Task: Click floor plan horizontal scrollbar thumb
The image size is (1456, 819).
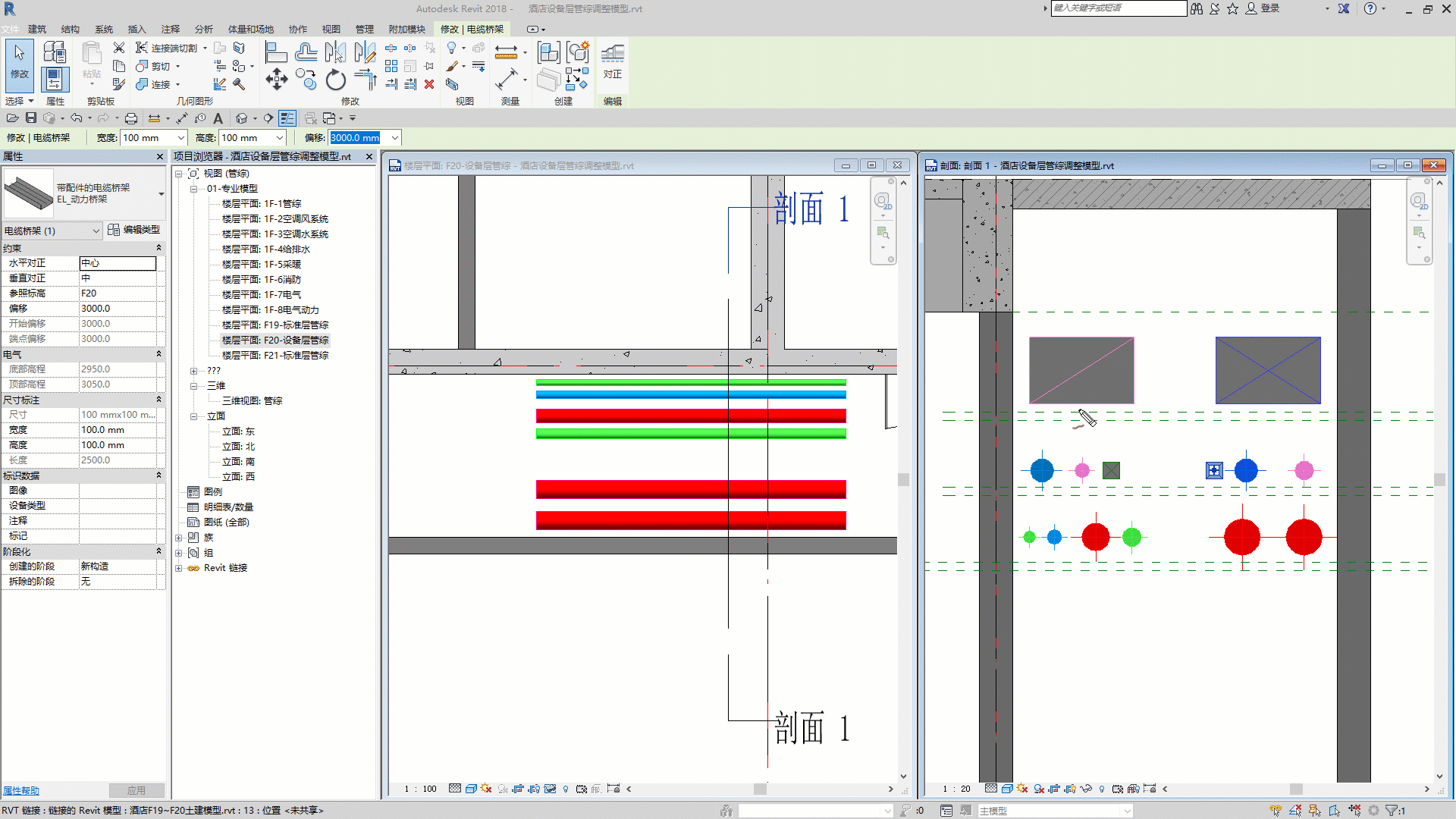Action: [x=759, y=789]
